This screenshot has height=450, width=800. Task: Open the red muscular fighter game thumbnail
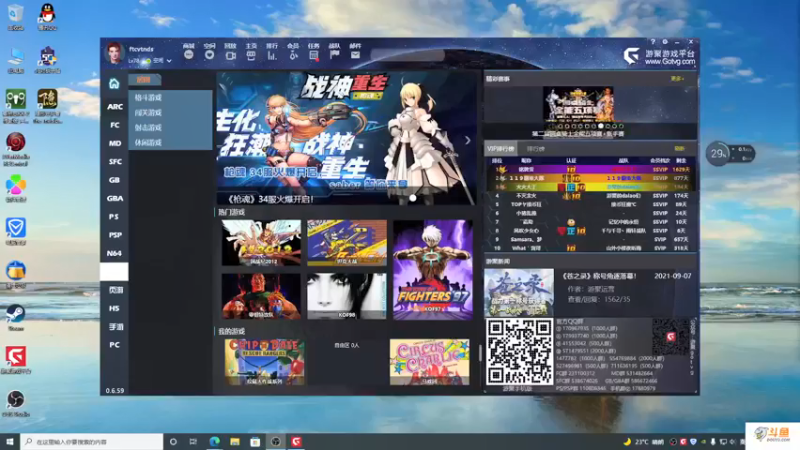coord(261,296)
